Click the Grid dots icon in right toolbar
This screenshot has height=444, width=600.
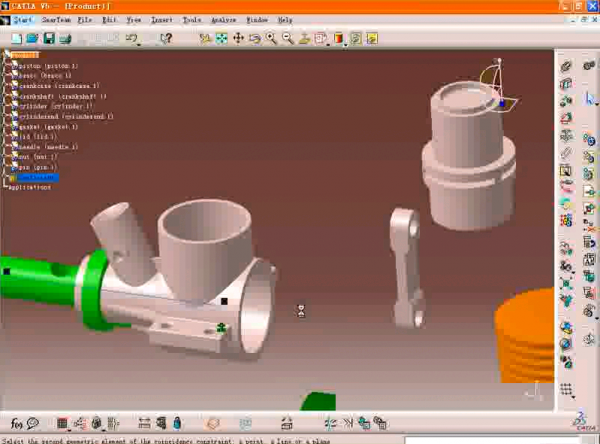tap(566, 390)
